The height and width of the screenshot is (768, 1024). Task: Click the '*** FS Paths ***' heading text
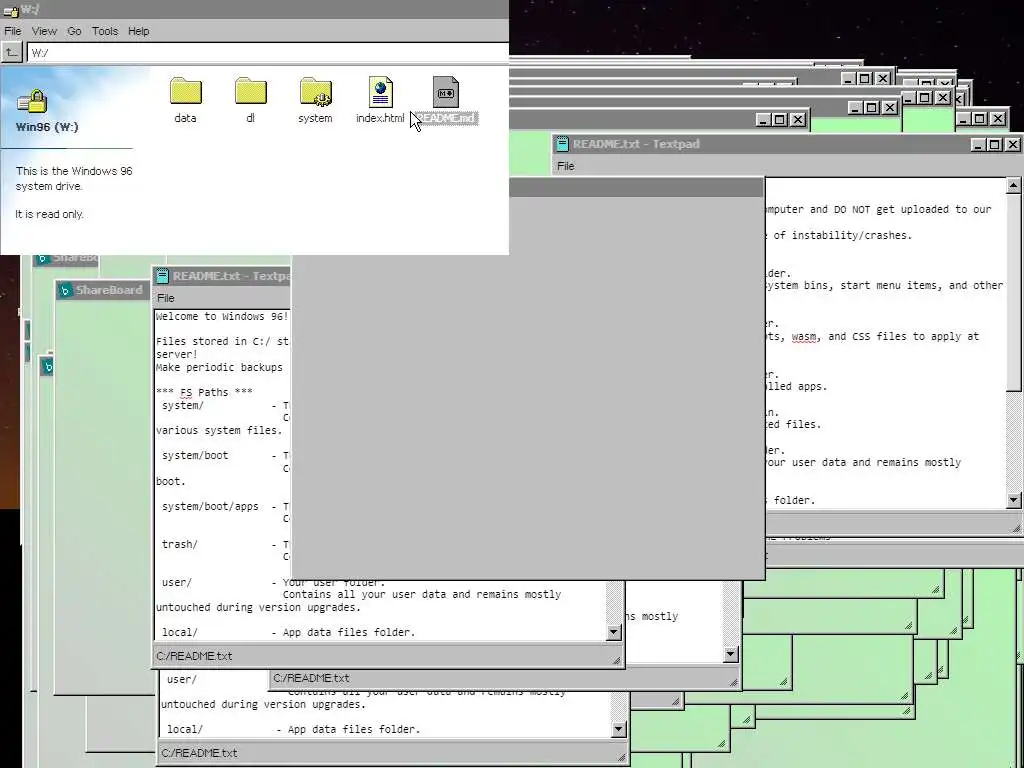[x=204, y=392]
